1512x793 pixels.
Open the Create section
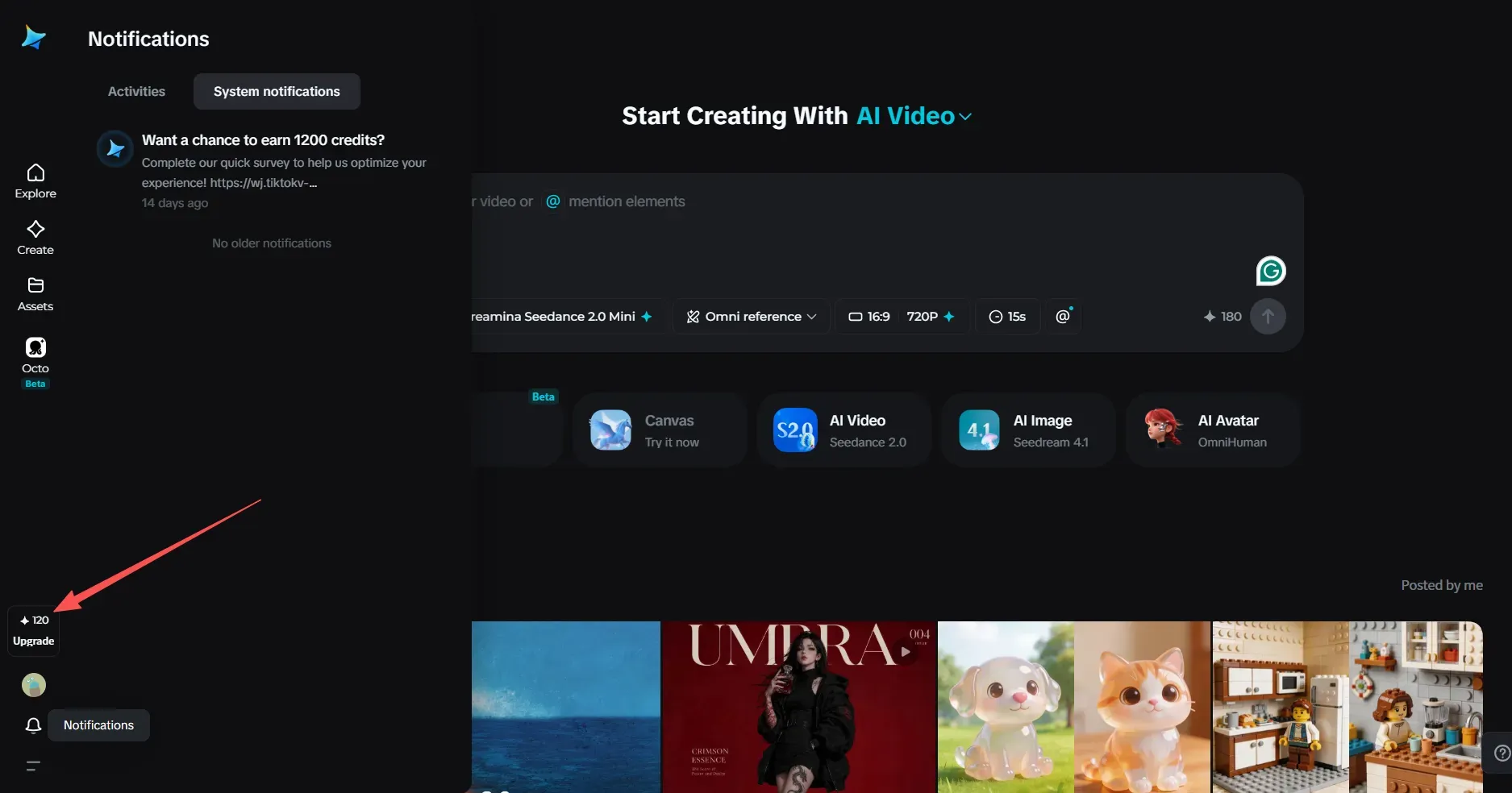pyautogui.click(x=35, y=238)
